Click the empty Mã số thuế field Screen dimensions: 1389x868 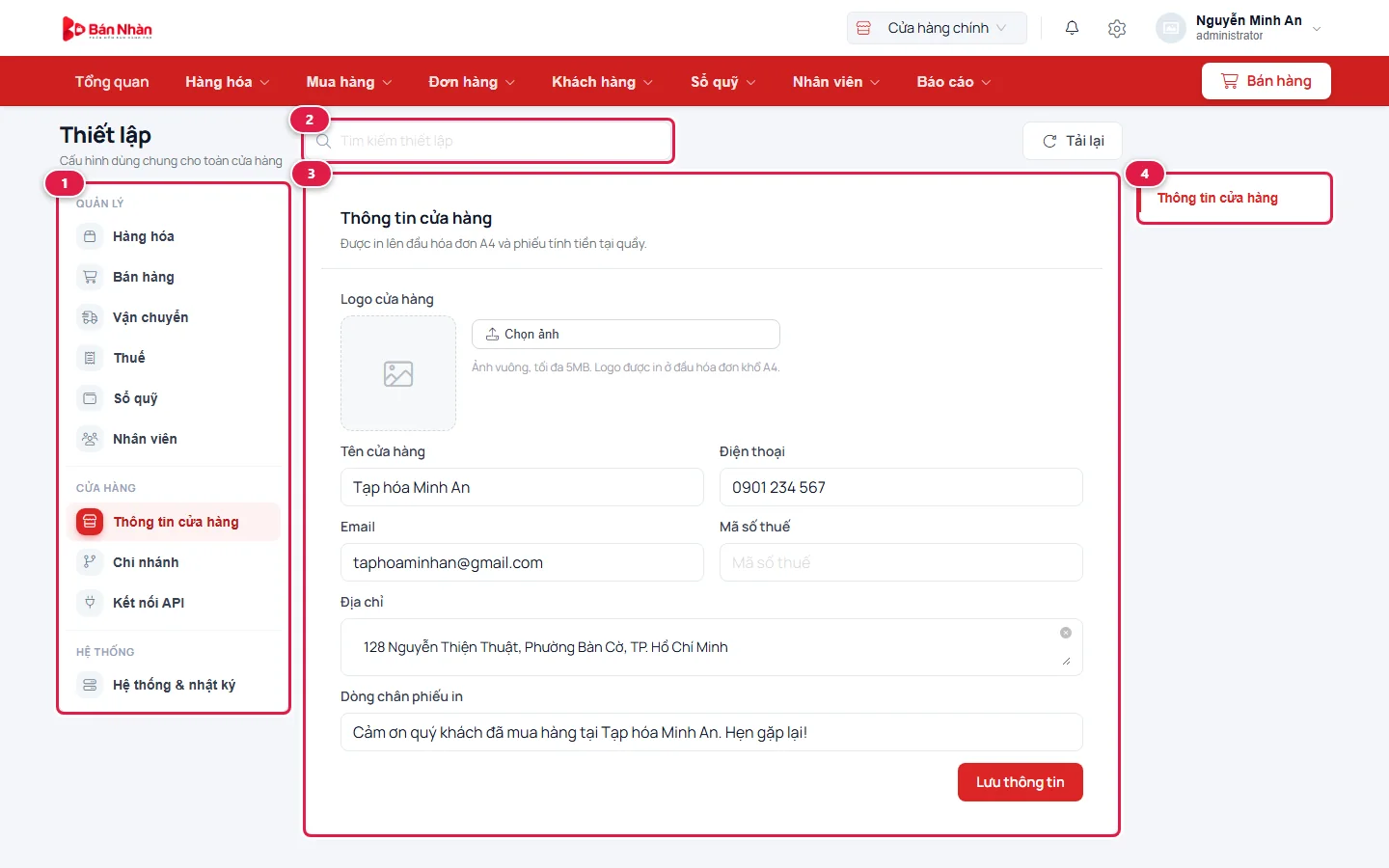(901, 562)
